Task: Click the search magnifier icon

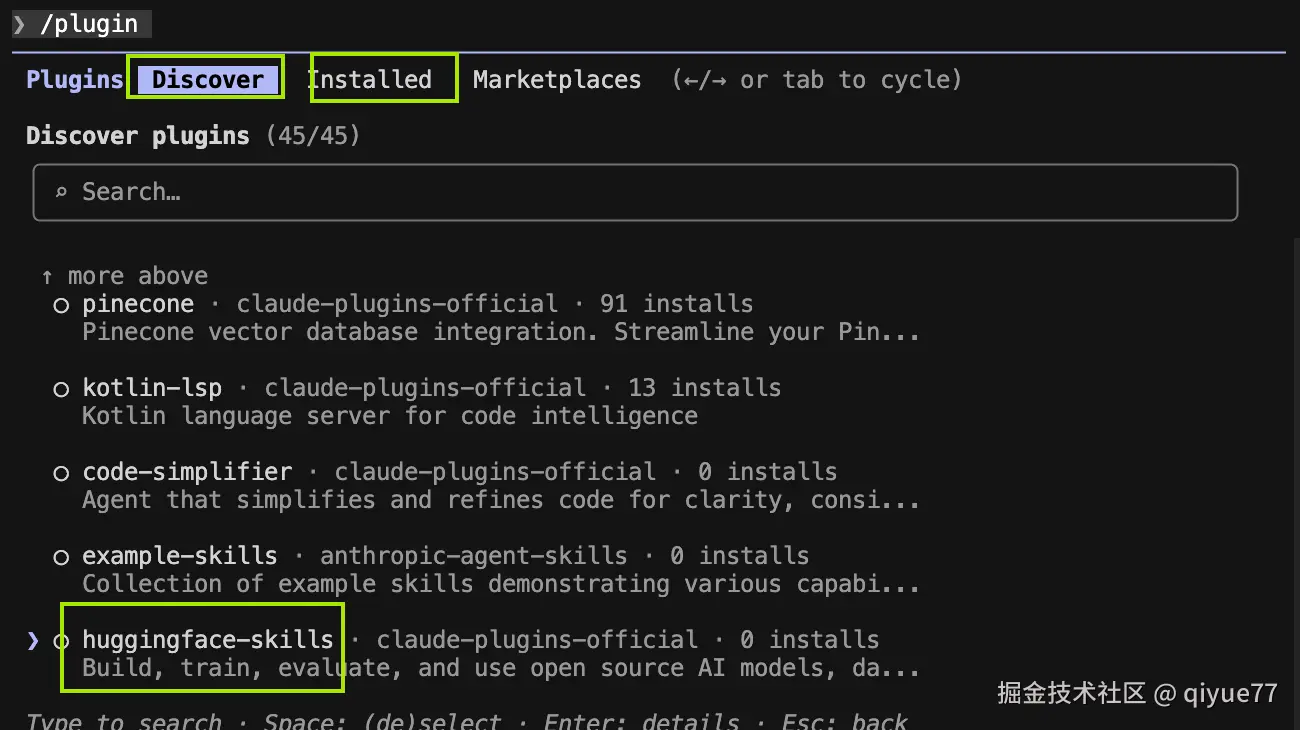Action: (61, 192)
